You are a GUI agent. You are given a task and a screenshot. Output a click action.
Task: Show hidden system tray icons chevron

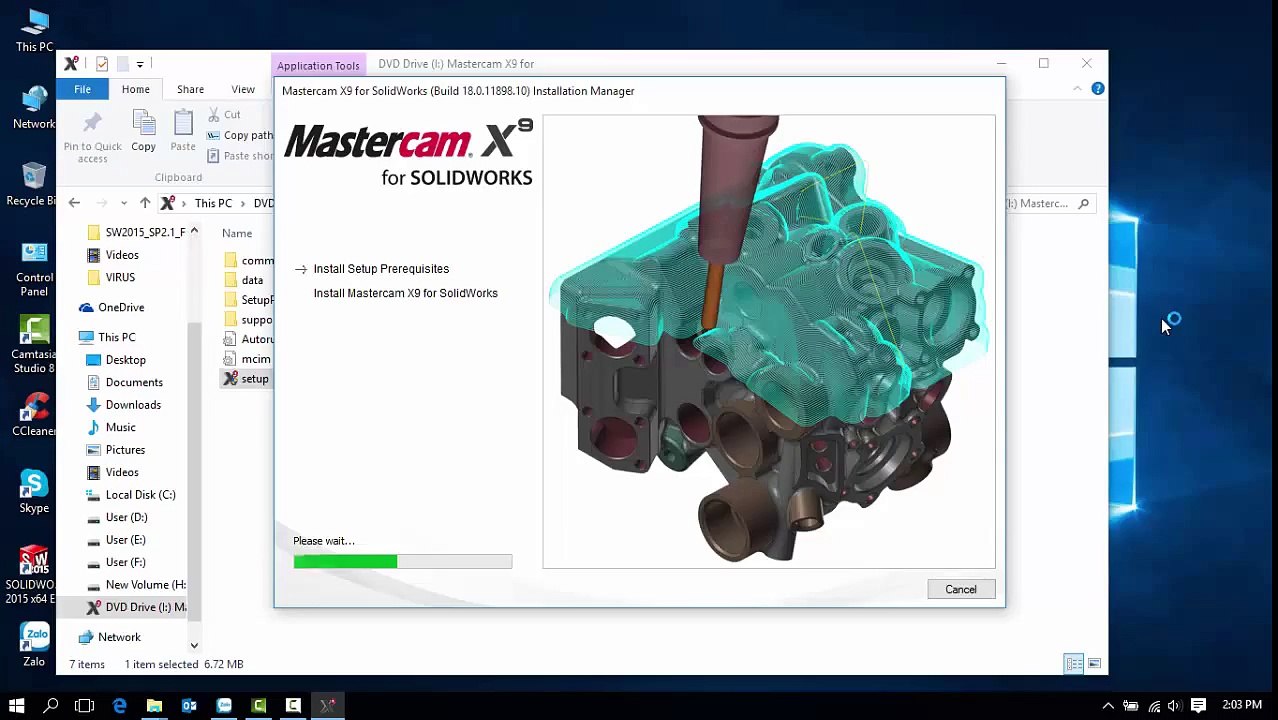(1107, 706)
